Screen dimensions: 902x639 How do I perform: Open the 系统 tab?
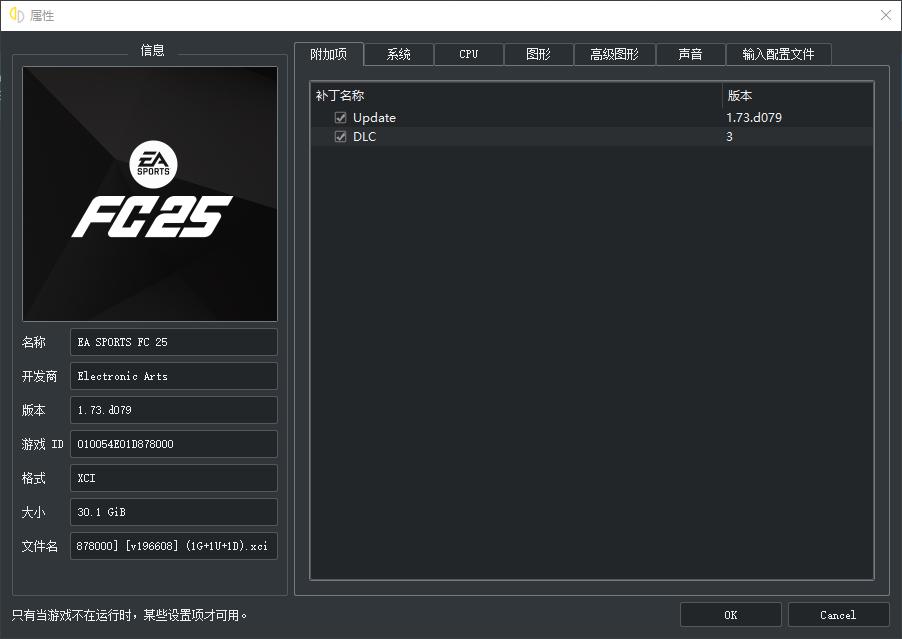tap(399, 54)
